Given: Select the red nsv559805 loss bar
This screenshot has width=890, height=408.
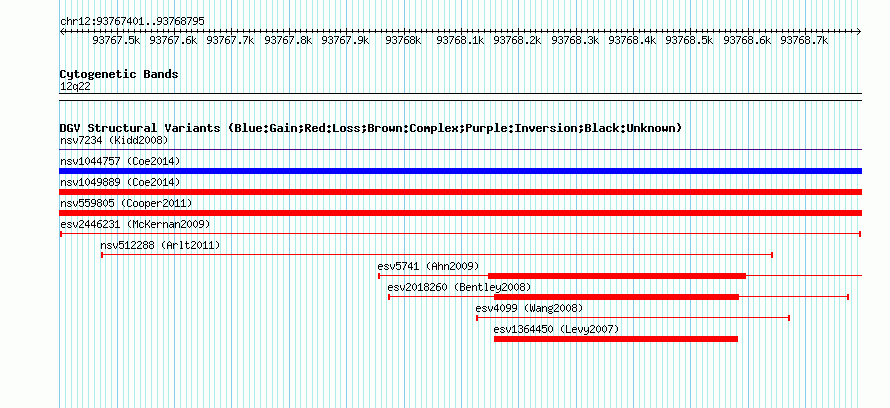Looking at the screenshot, I should pos(461,213).
